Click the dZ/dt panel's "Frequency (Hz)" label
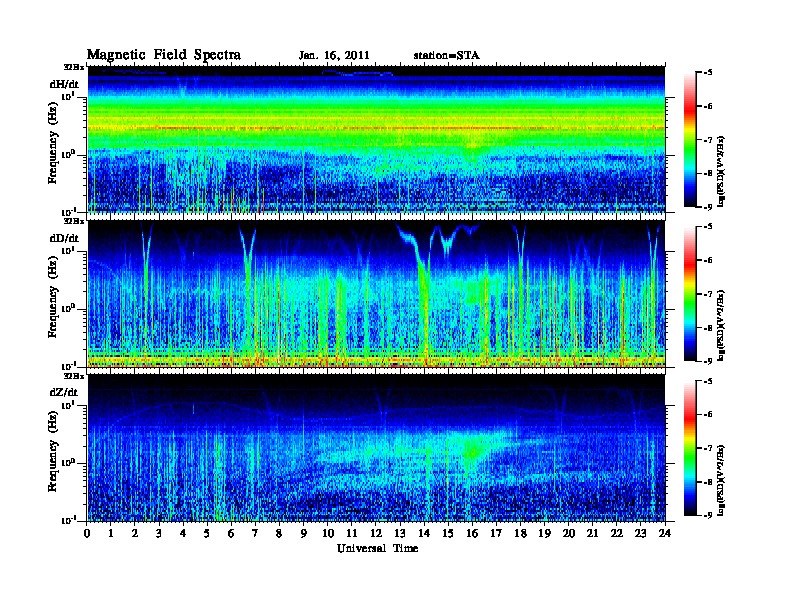This screenshot has height=612, width=792. coord(53,452)
